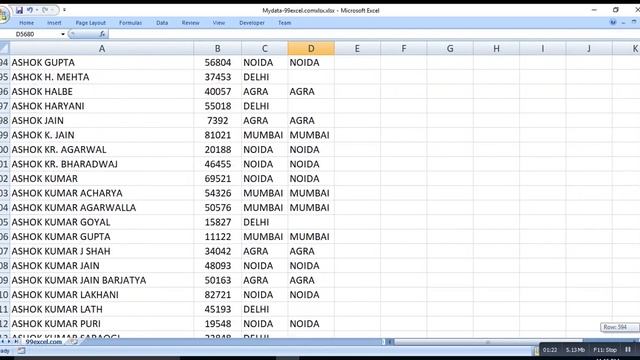This screenshot has height=360, width=640.
Task: Expand the Name Box dropdown arrow
Action: coord(63,34)
